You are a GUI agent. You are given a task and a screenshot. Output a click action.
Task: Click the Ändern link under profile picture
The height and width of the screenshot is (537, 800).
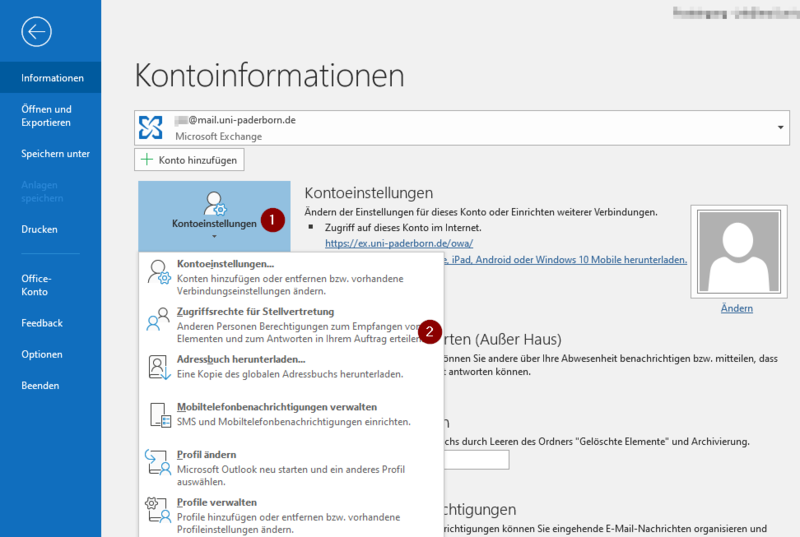tap(737, 308)
